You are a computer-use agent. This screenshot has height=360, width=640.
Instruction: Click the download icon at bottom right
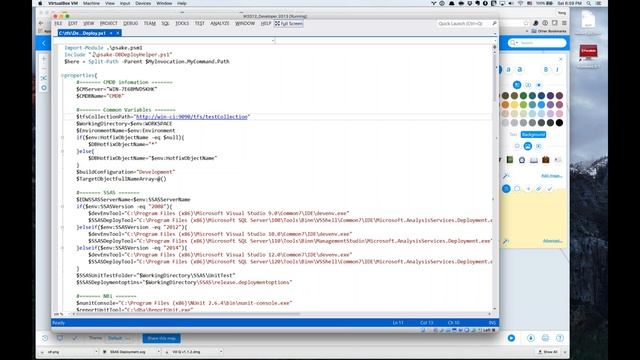click(531, 338)
